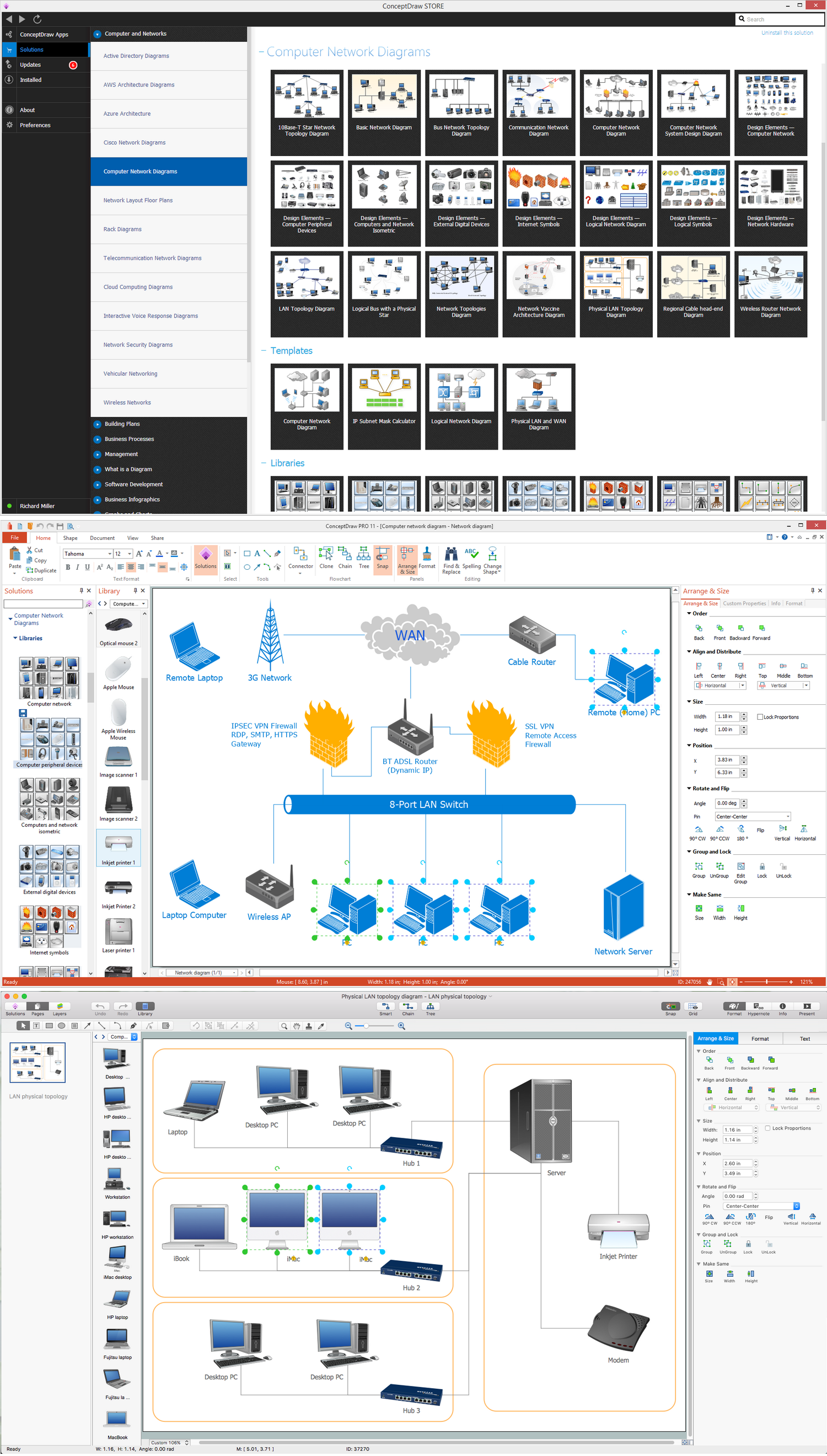Open Rack Diagrams in the STORE list
The image size is (827, 1456).
[x=169, y=229]
